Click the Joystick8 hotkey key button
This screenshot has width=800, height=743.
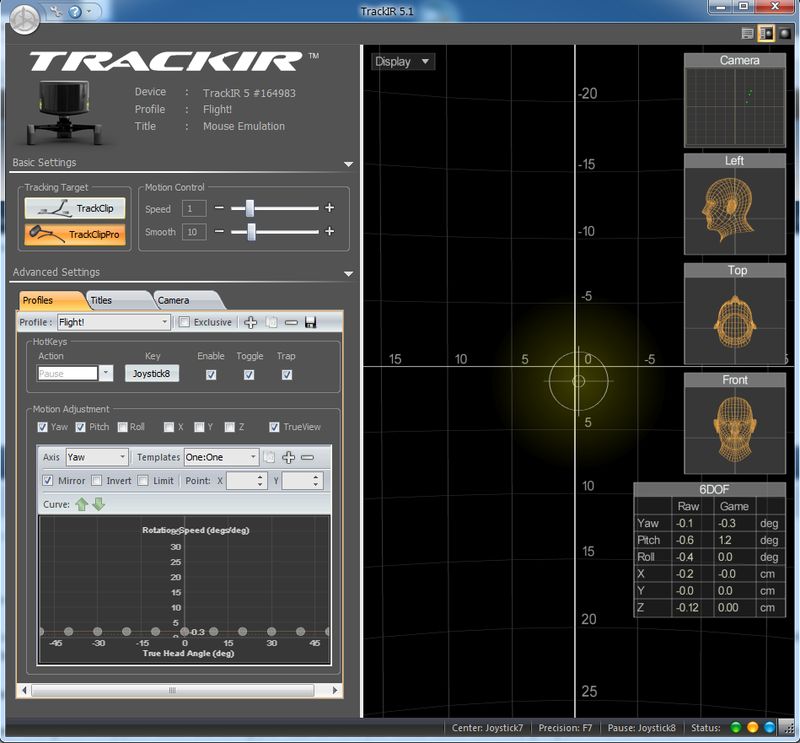click(x=152, y=374)
